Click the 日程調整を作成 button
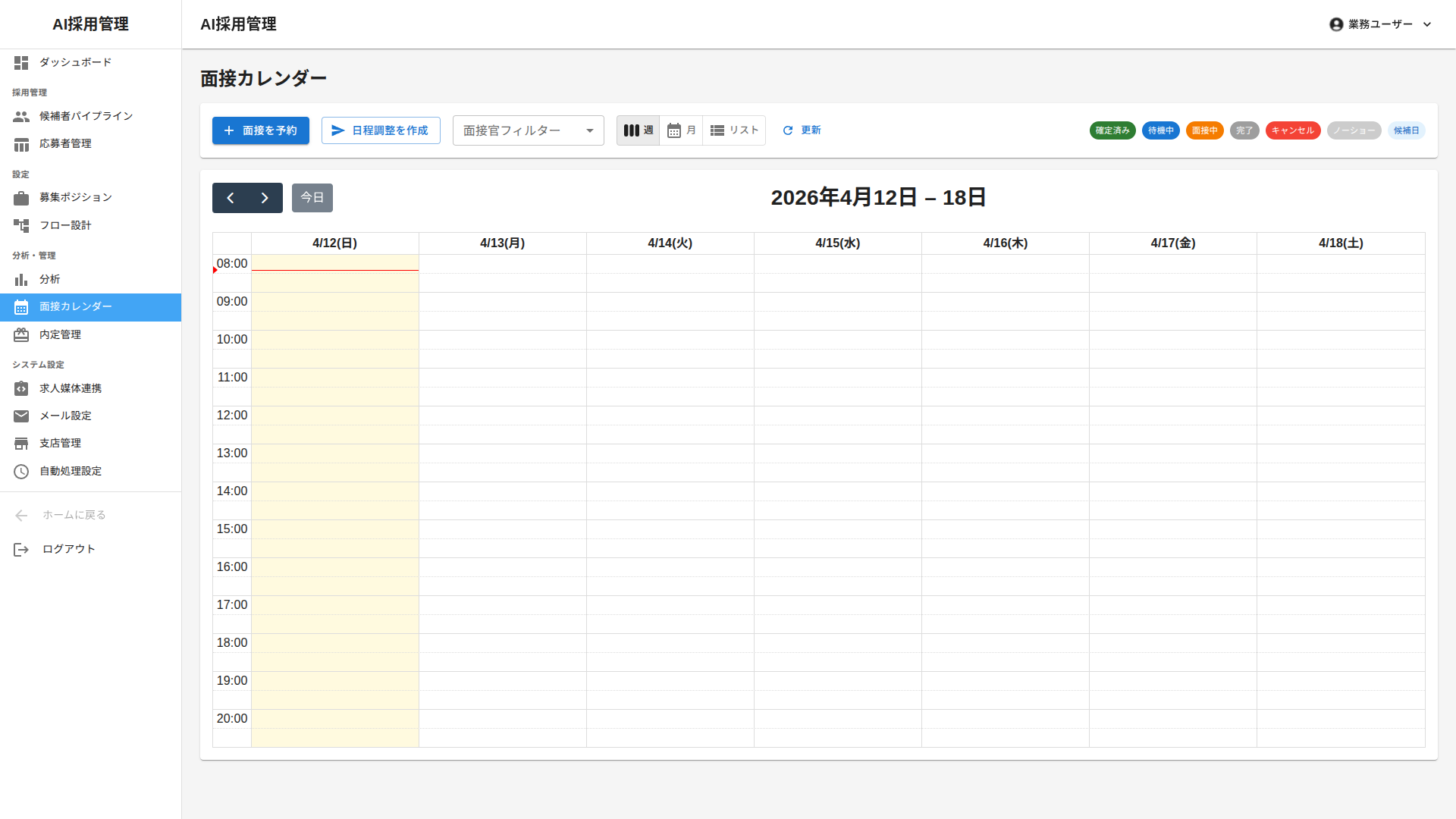 (381, 130)
